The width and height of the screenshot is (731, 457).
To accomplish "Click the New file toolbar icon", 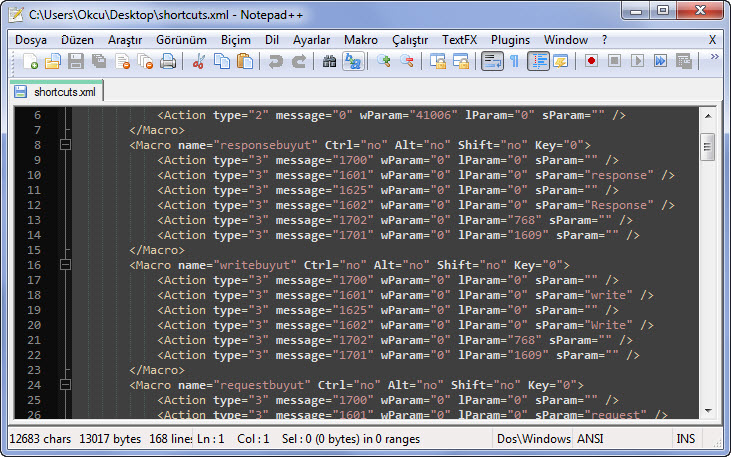I will click(30, 61).
